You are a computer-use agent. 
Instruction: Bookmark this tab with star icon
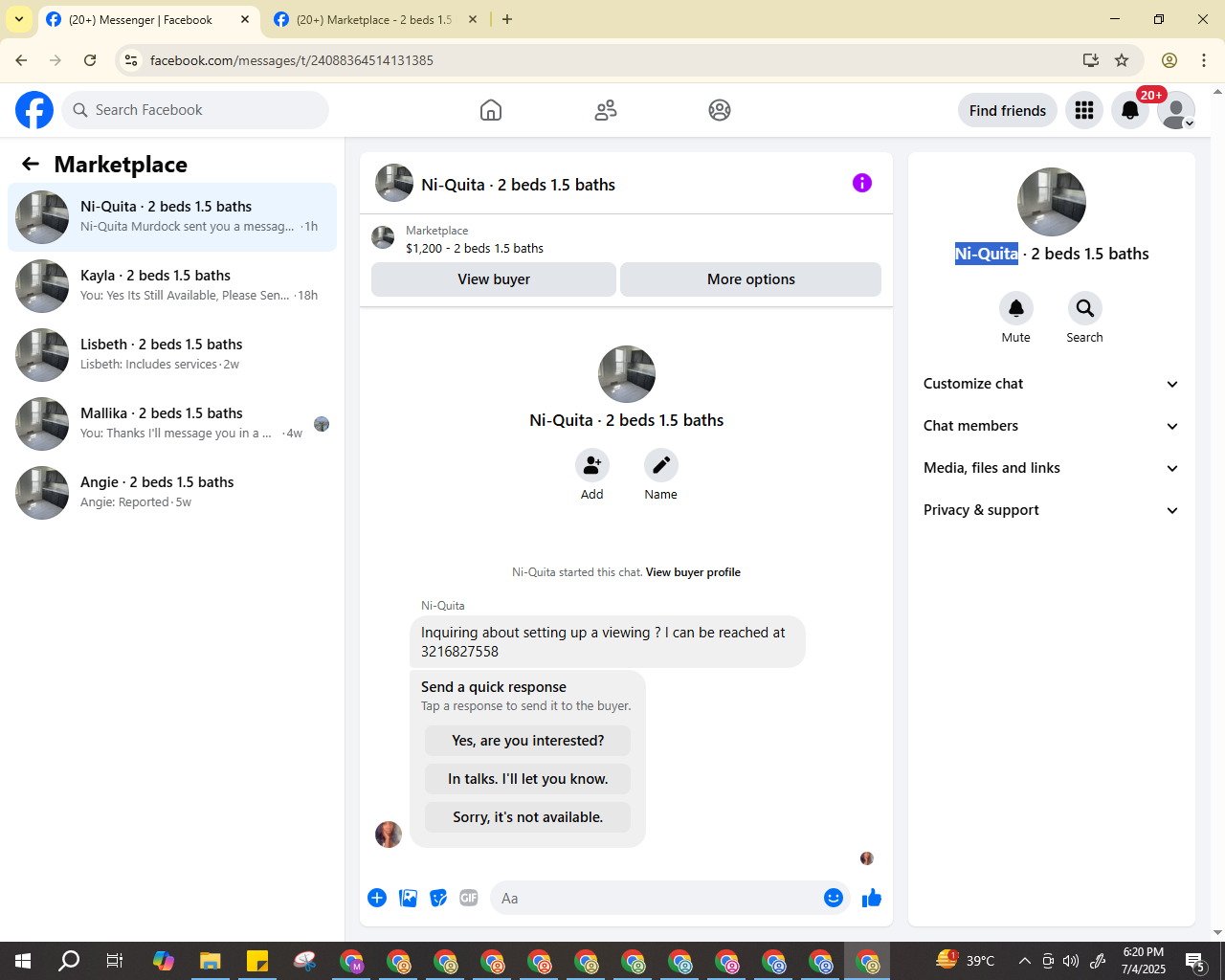(1122, 60)
